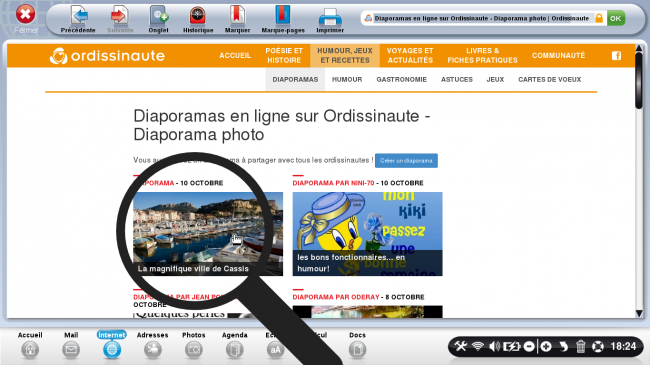Click the ordissinaute logo
This screenshot has width=650, height=365.
point(107,56)
